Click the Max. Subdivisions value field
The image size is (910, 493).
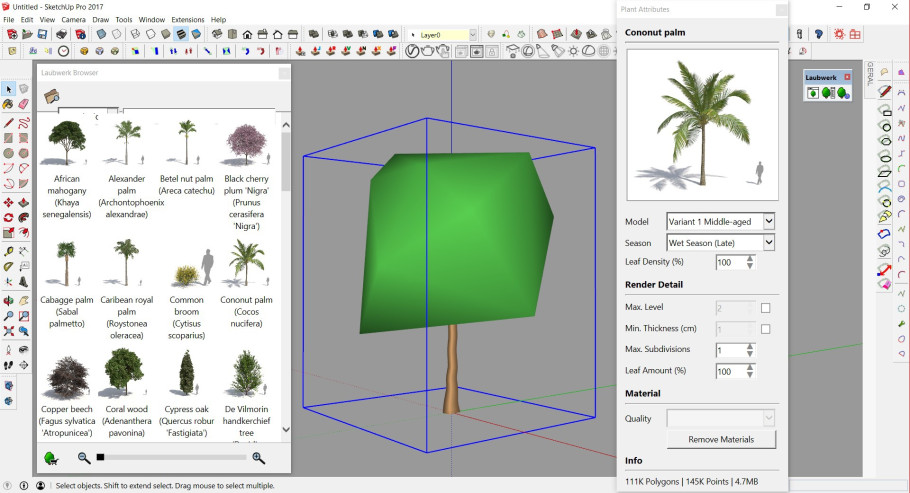pos(731,350)
